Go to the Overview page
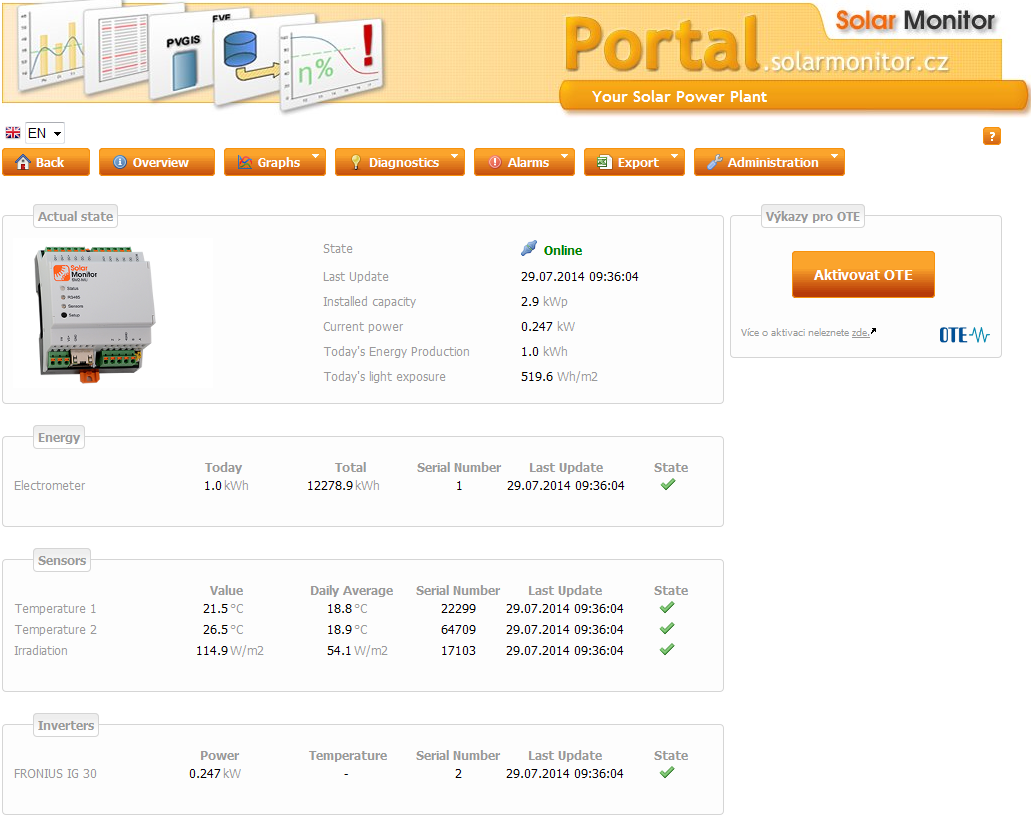 point(156,162)
